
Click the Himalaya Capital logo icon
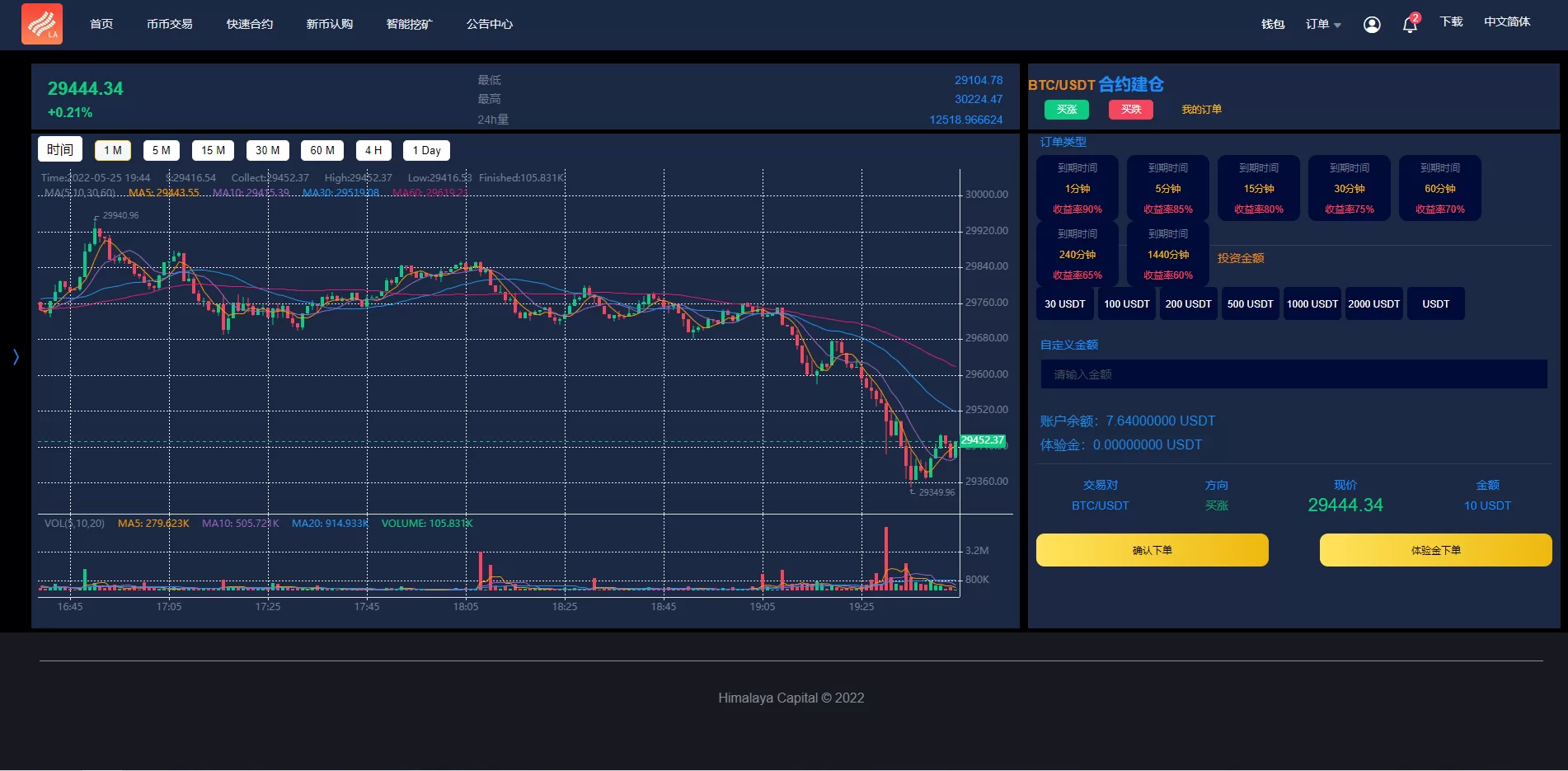click(42, 24)
